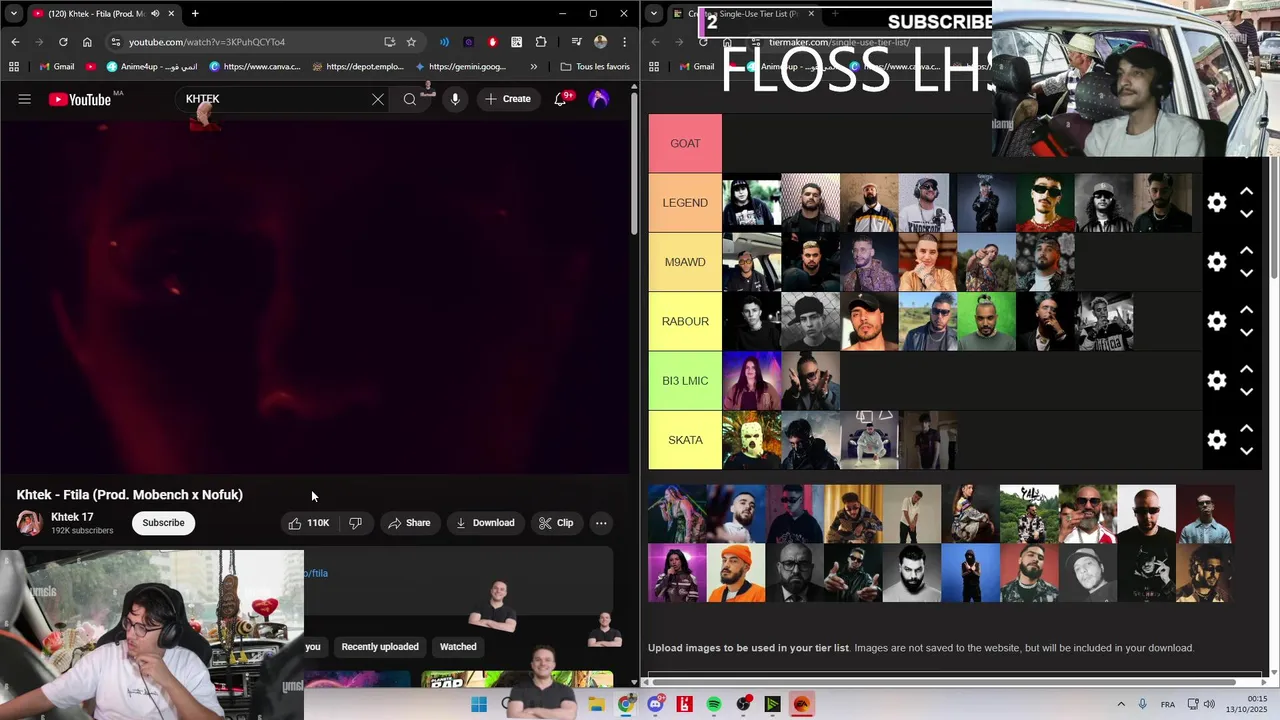Click the SKATA tier label
Screen dimensions: 1280x720
[685, 440]
